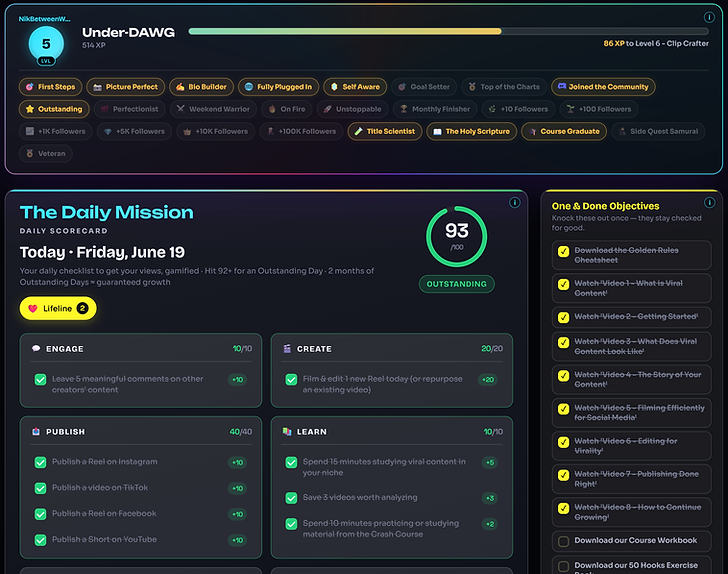728x574 pixels.
Task: Select the +10K Followers badge
Action: [x=215, y=131]
